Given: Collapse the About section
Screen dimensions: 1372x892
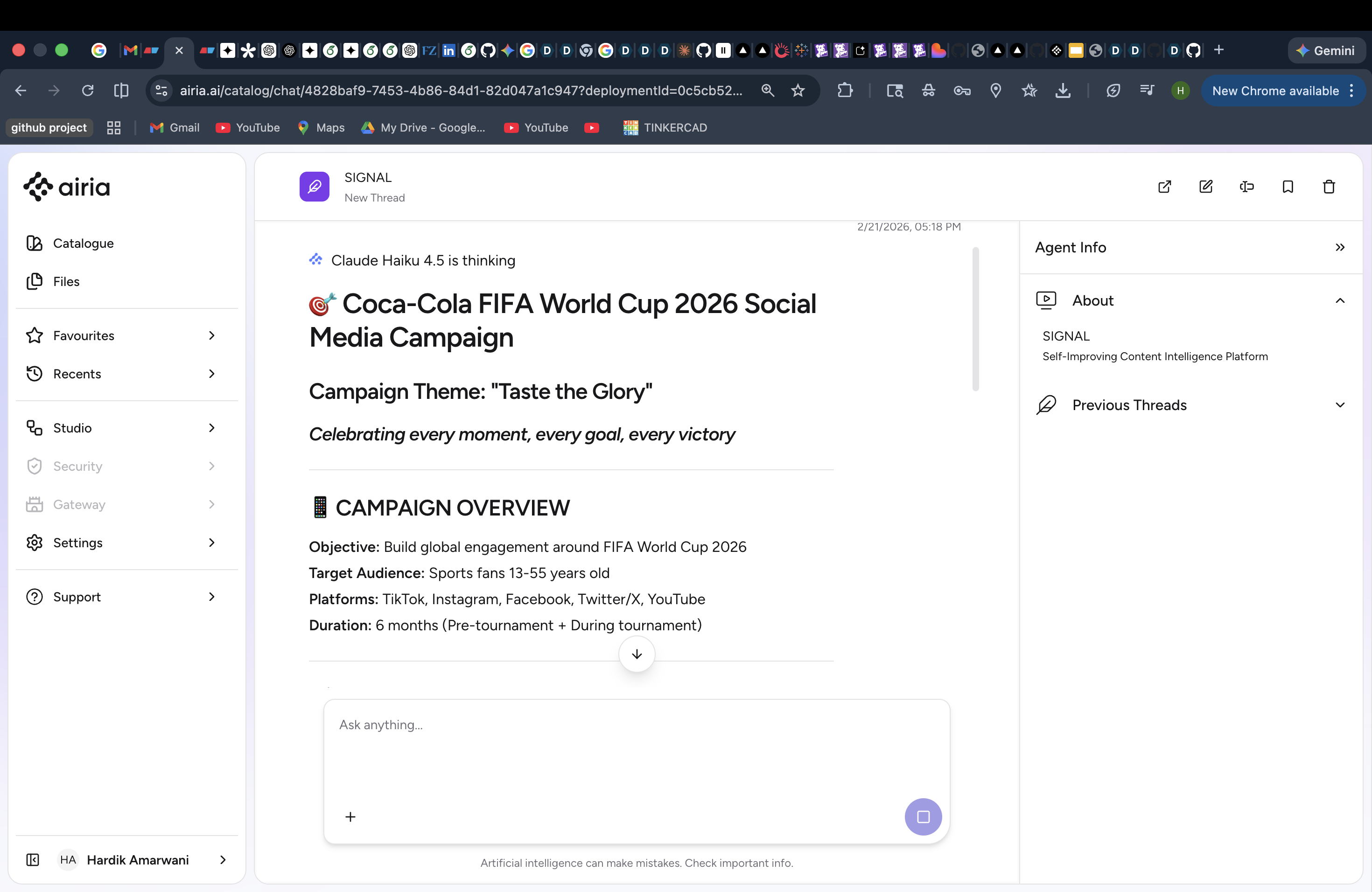Looking at the screenshot, I should 1340,301.
